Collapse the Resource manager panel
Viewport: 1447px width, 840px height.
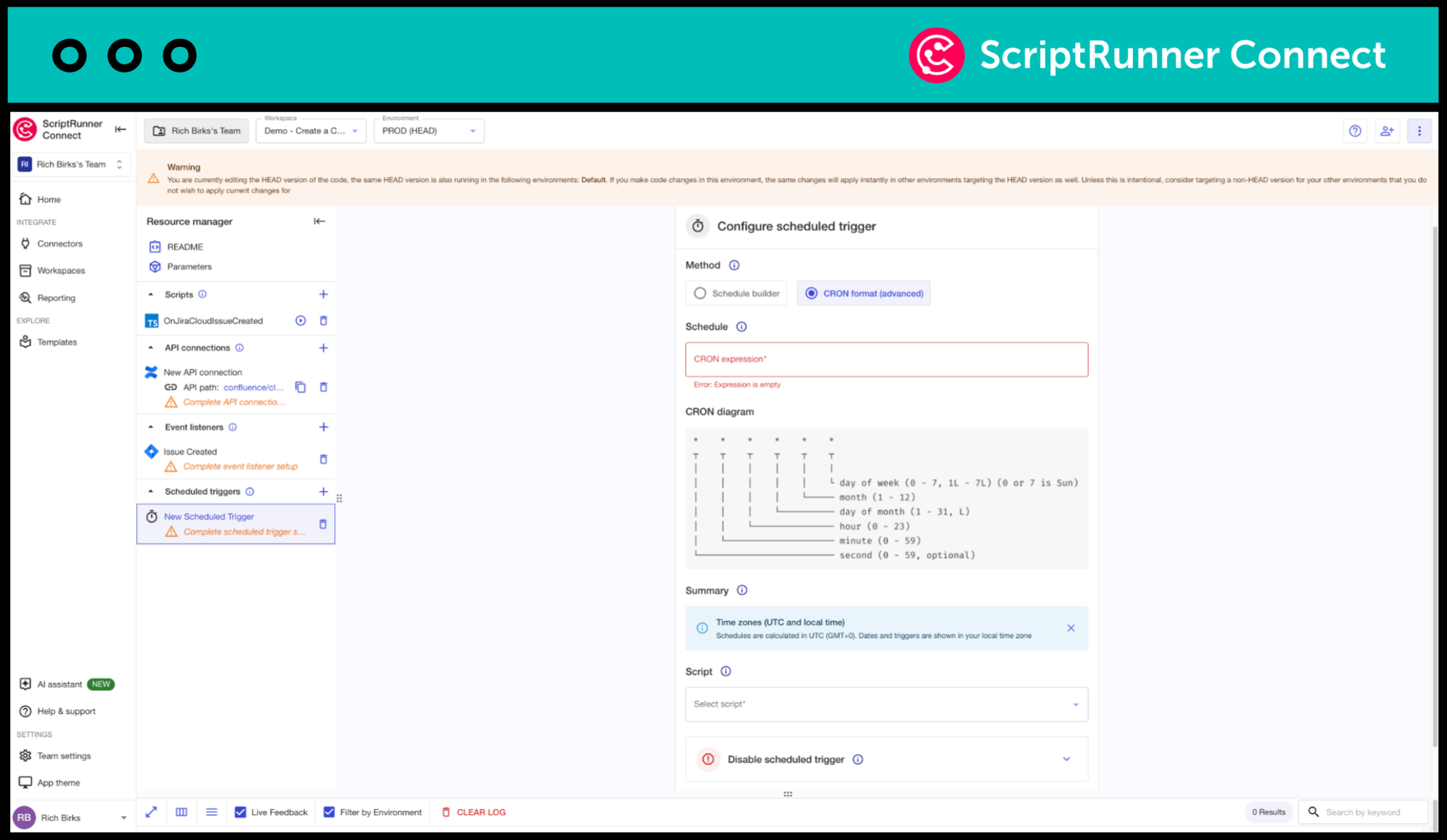click(319, 221)
